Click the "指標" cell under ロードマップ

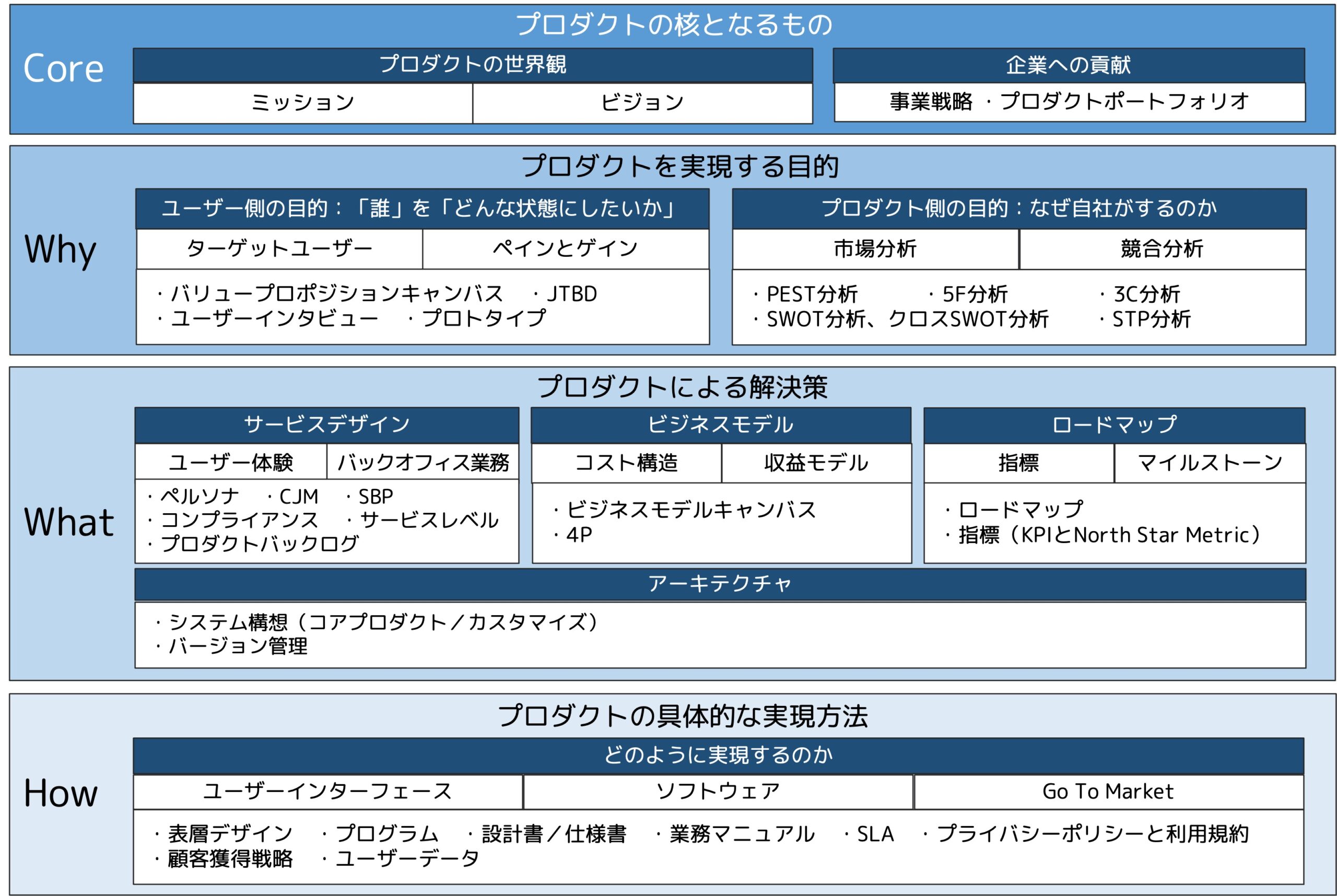coord(1019,463)
